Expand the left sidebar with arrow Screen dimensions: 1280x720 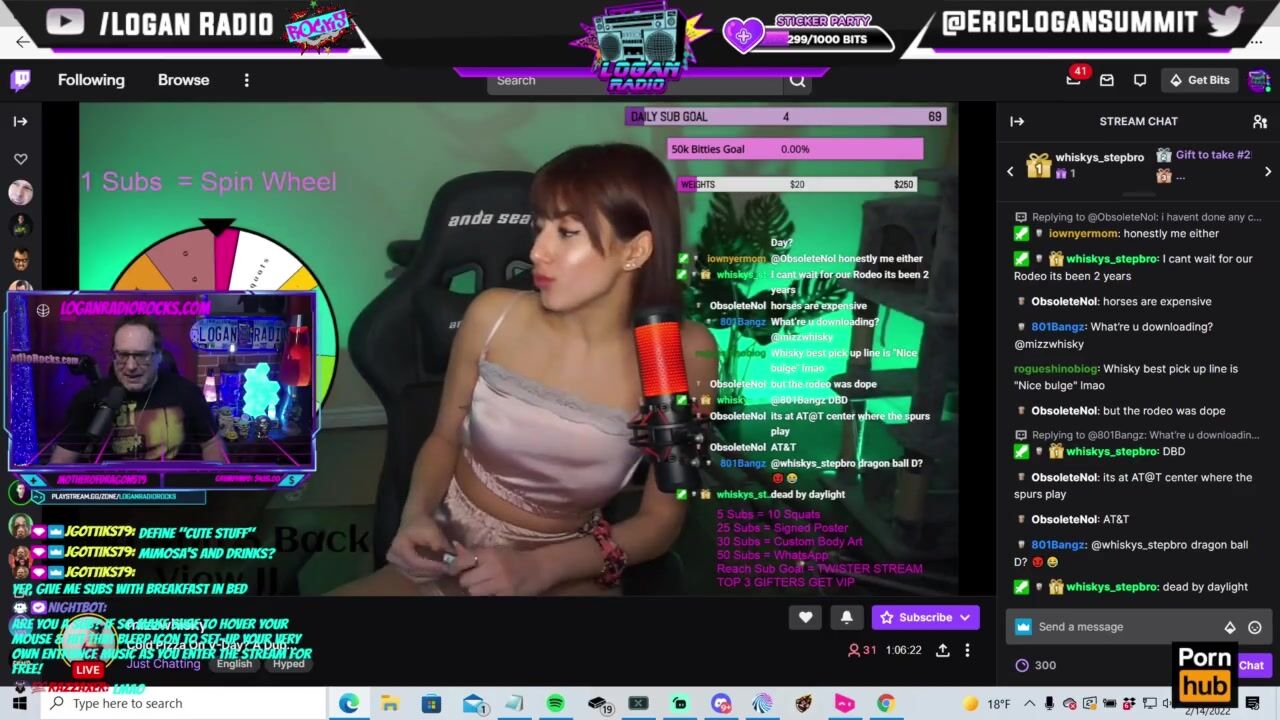click(x=20, y=121)
